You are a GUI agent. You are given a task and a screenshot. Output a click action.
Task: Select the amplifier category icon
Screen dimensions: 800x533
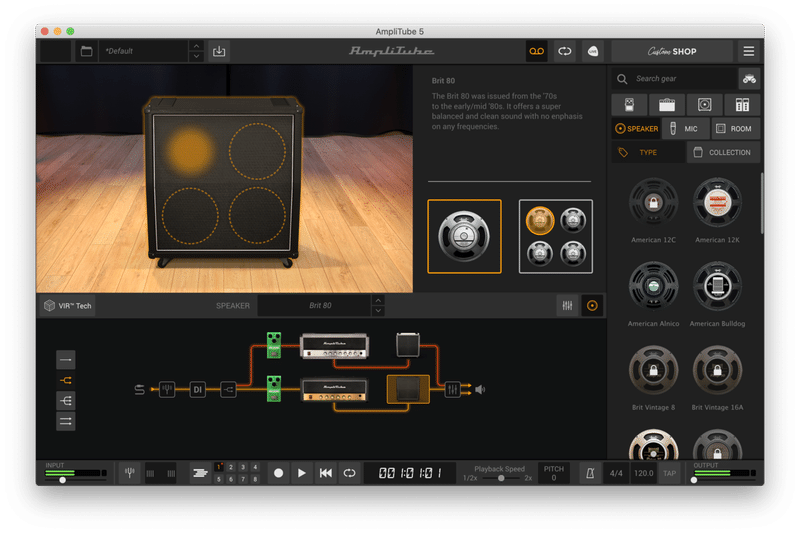[667, 105]
